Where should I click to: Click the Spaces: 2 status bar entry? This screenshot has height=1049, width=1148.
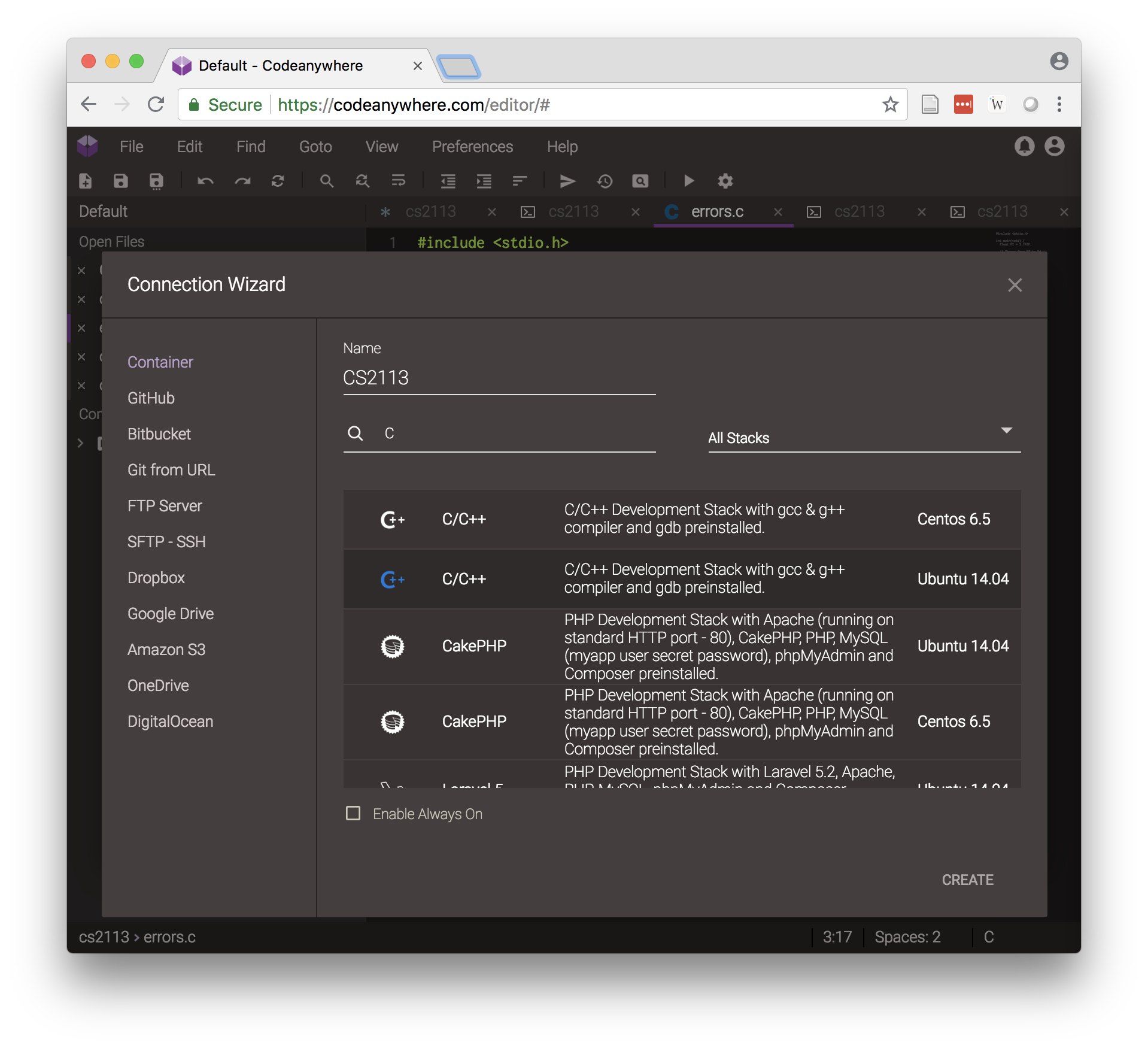[907, 937]
